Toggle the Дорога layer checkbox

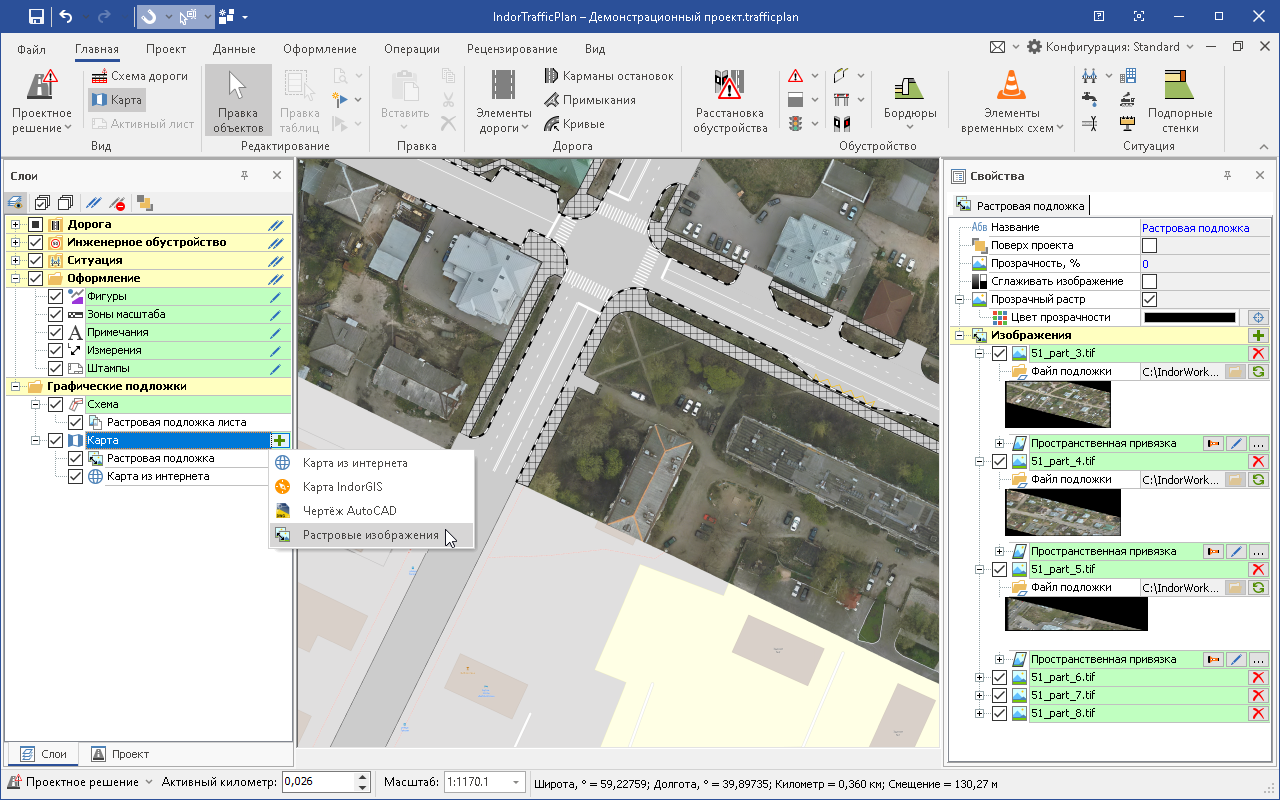pos(35,224)
